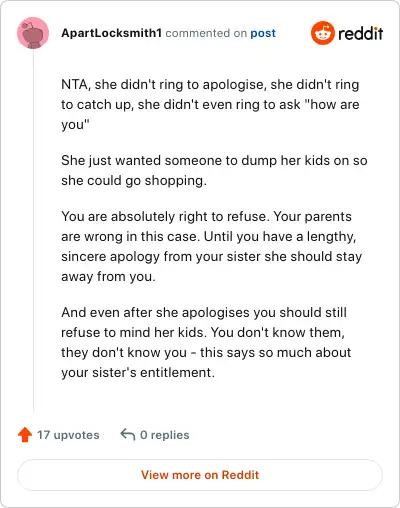Click the 'commented on' gray text
This screenshot has height=508, width=400.
[206, 33]
